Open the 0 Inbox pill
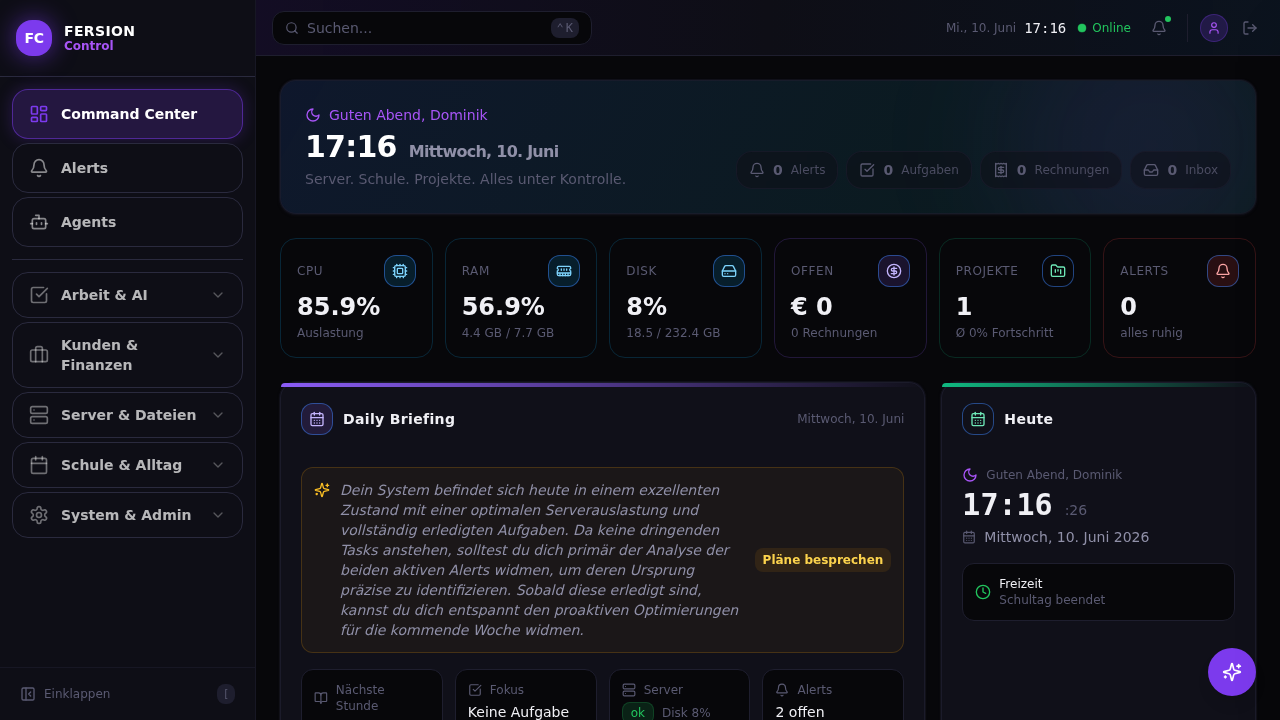The height and width of the screenshot is (720, 1280). point(1180,170)
